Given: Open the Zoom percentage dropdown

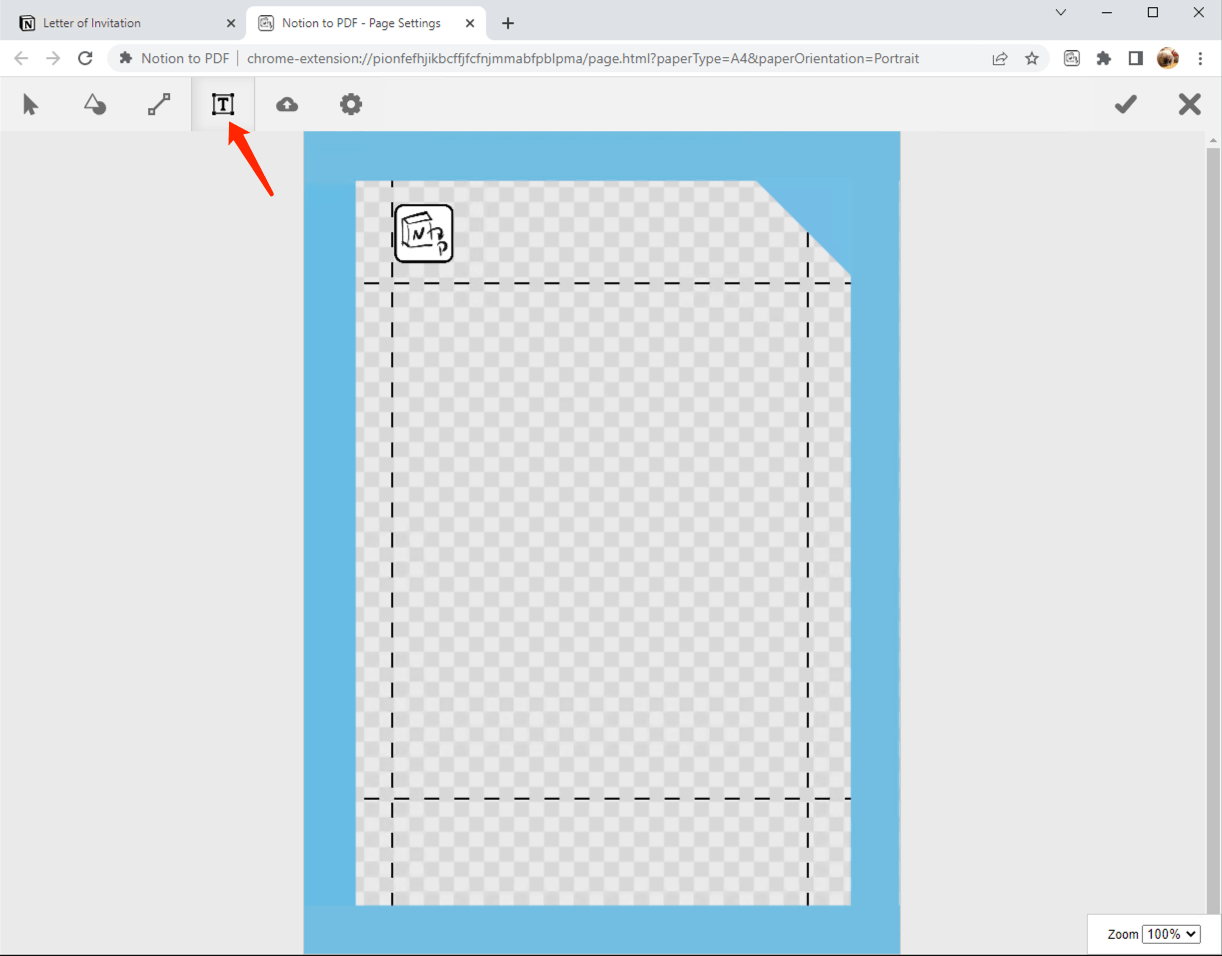Looking at the screenshot, I should (1171, 934).
